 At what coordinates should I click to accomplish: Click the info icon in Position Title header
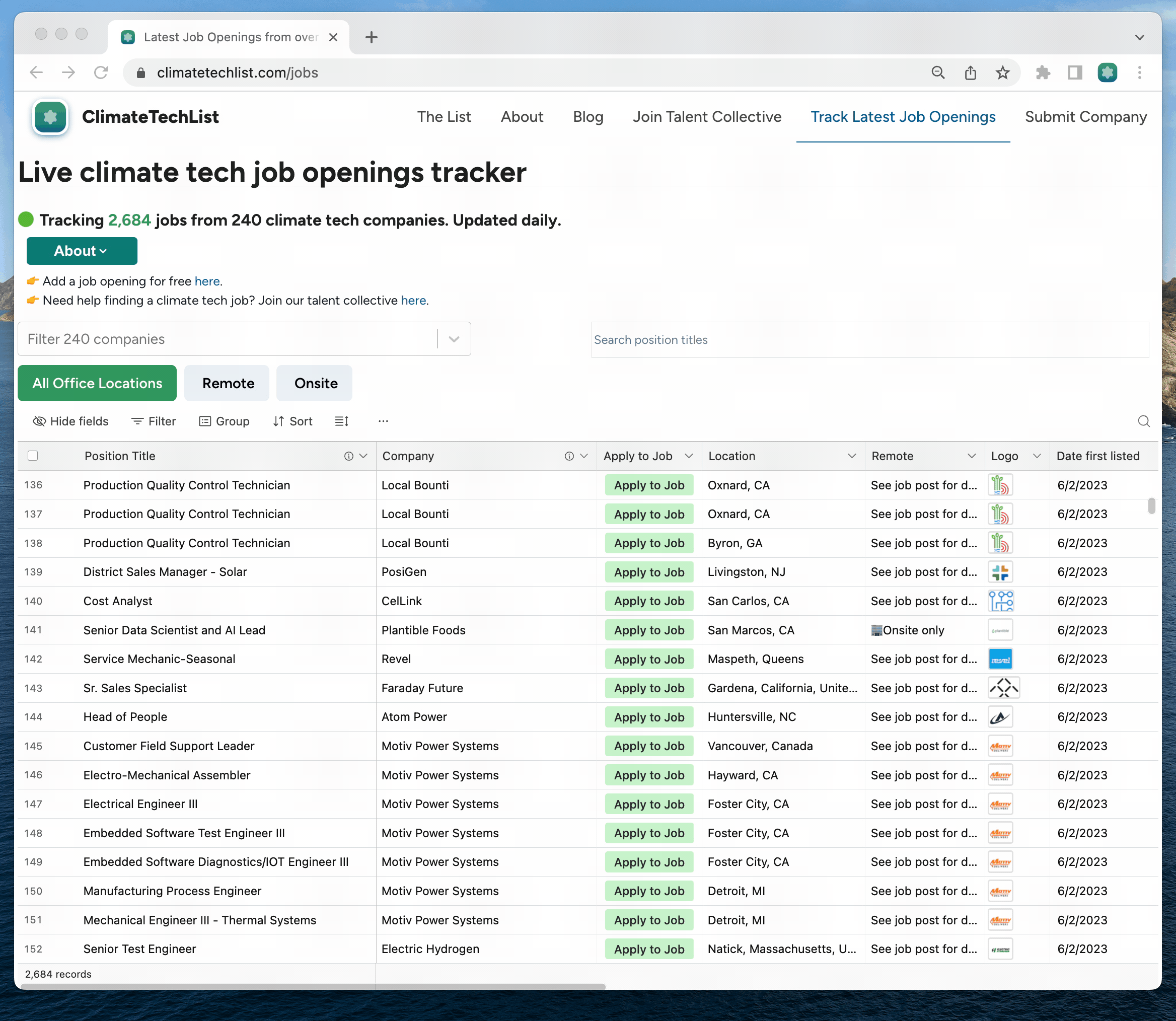click(349, 456)
